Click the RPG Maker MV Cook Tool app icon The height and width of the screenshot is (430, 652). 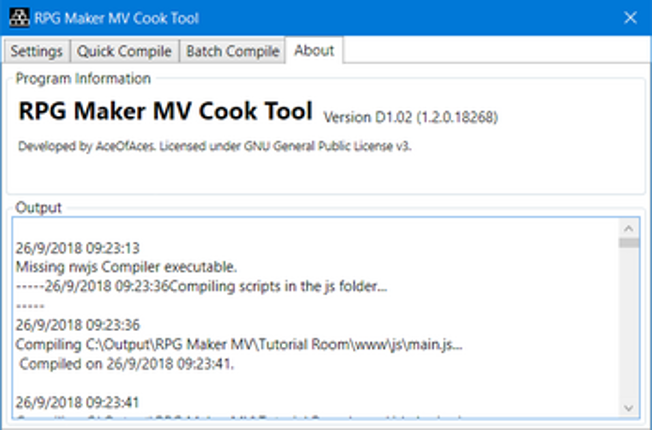click(x=20, y=18)
